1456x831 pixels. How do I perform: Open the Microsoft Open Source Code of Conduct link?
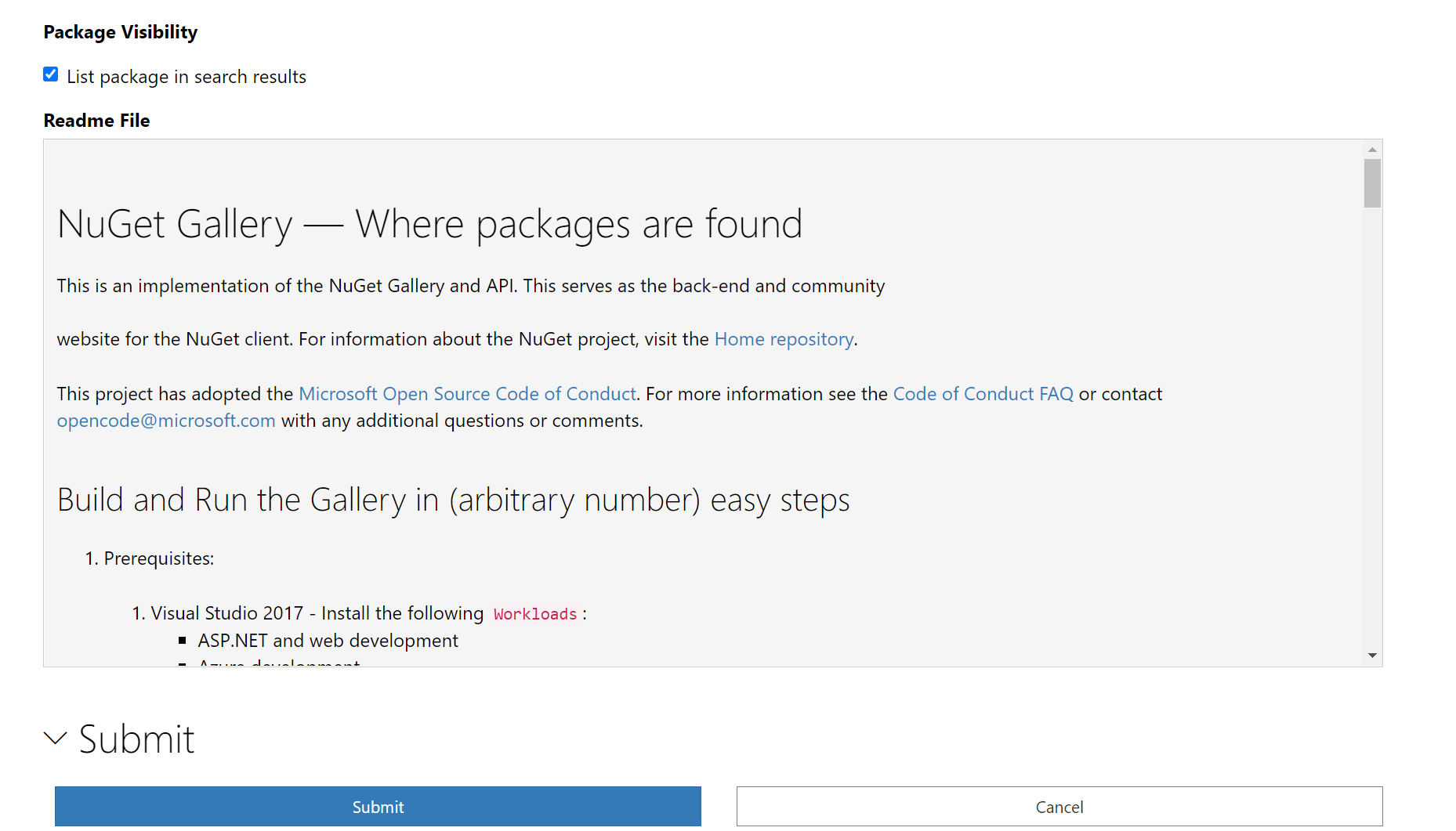[467, 393]
